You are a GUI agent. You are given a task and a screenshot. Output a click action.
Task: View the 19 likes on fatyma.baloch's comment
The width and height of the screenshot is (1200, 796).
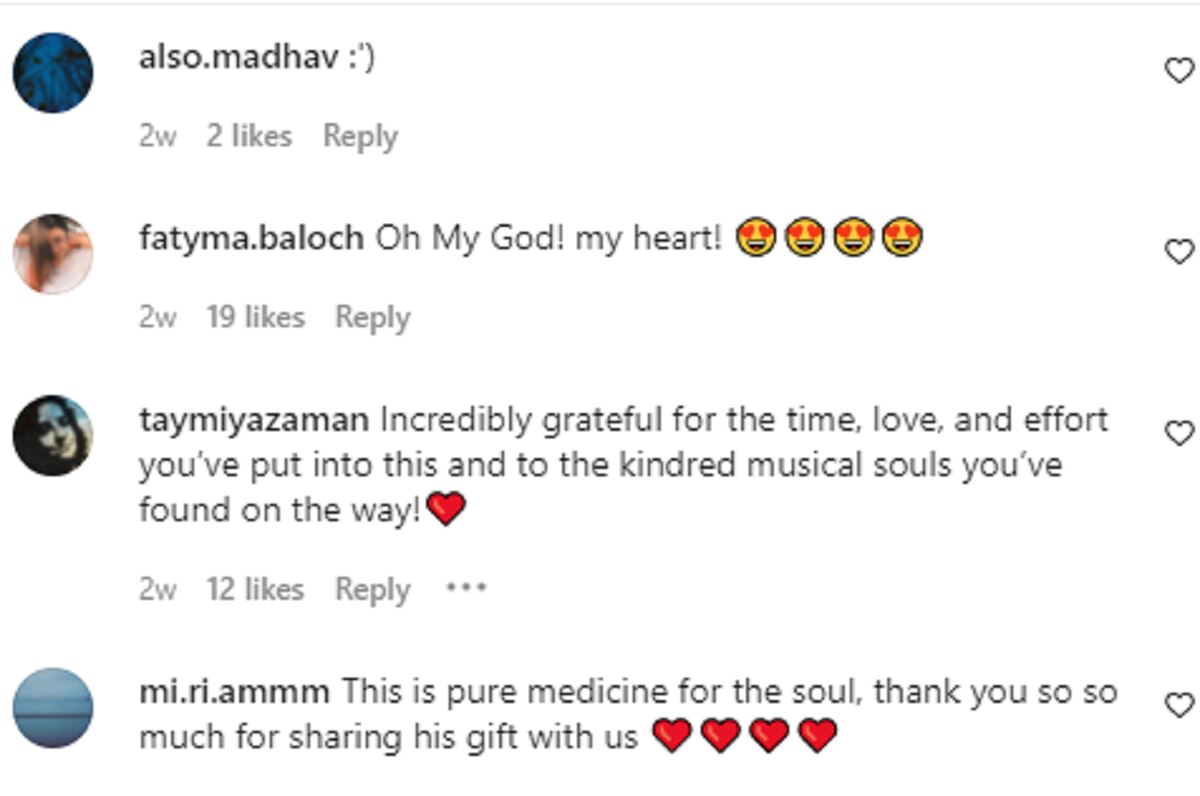tap(255, 317)
